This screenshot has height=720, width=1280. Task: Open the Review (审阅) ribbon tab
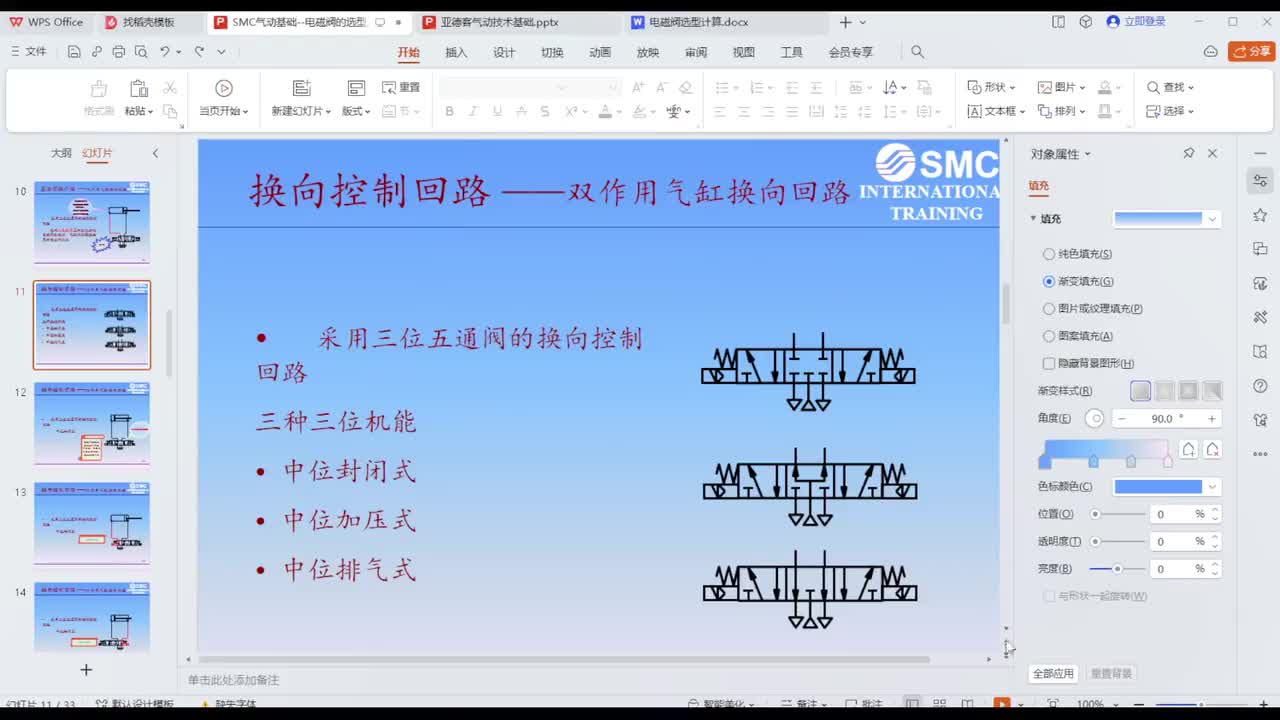(x=696, y=52)
